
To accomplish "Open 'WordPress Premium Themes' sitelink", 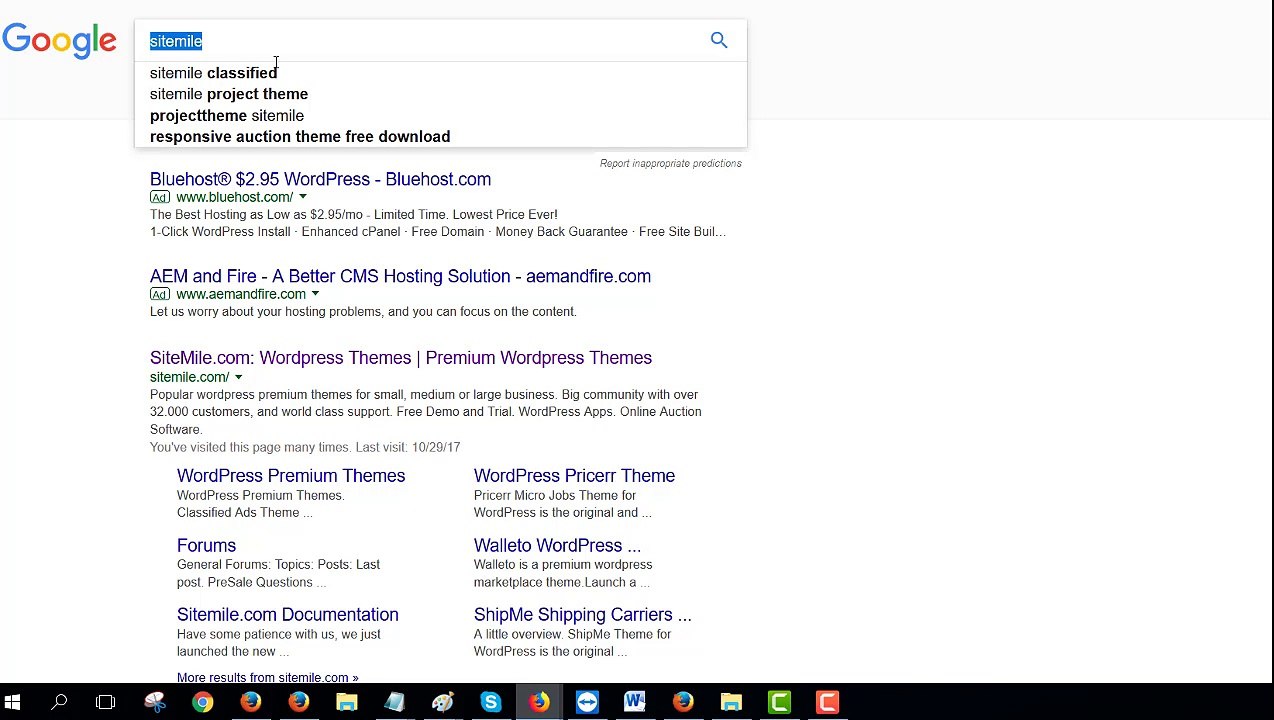I will pyautogui.click(x=291, y=476).
